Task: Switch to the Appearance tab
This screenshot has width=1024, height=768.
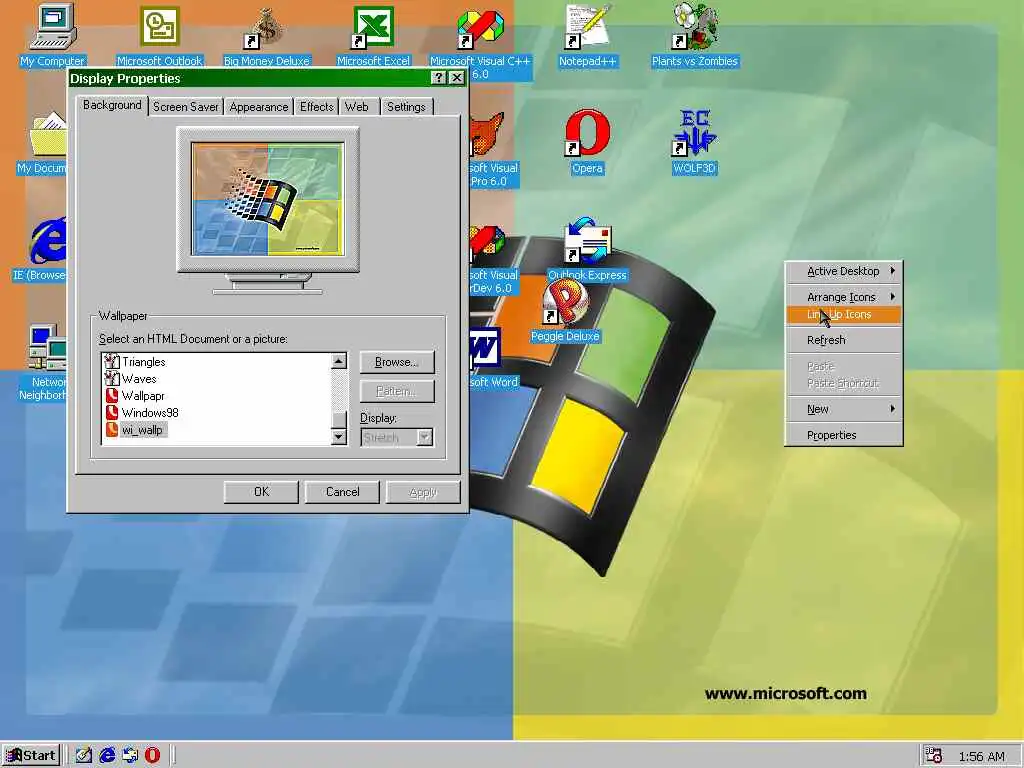Action: point(259,107)
